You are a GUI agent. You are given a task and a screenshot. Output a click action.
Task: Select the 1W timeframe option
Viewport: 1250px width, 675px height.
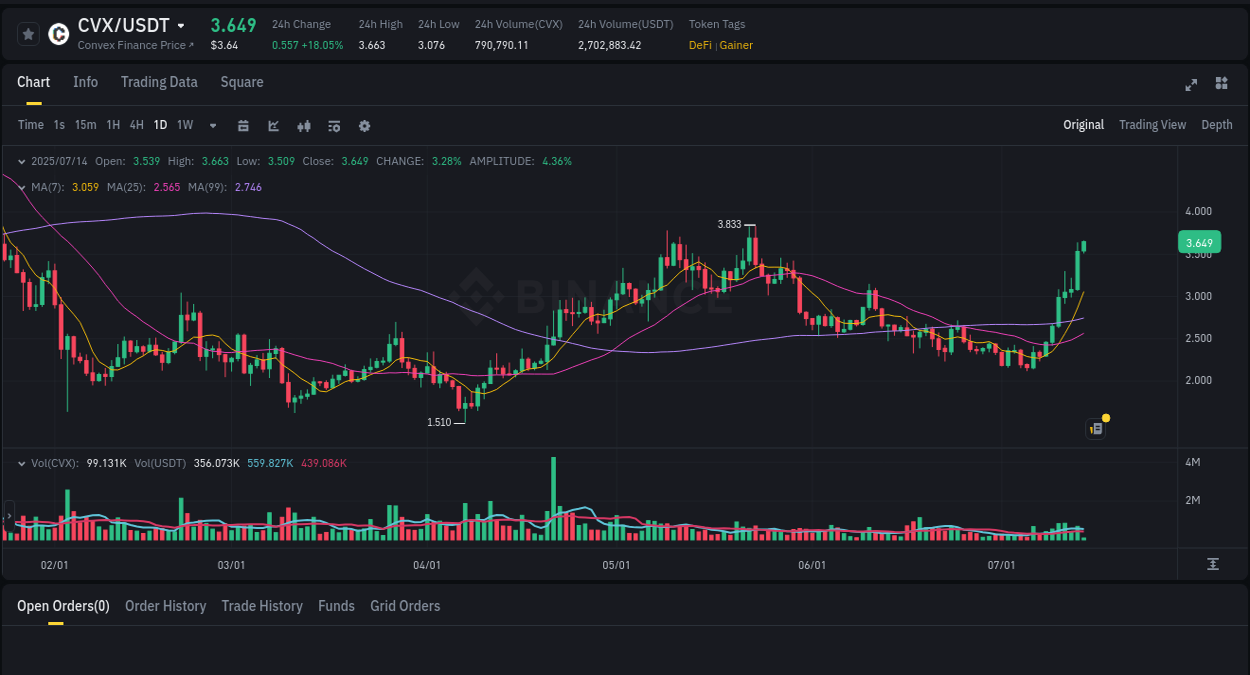click(x=184, y=125)
